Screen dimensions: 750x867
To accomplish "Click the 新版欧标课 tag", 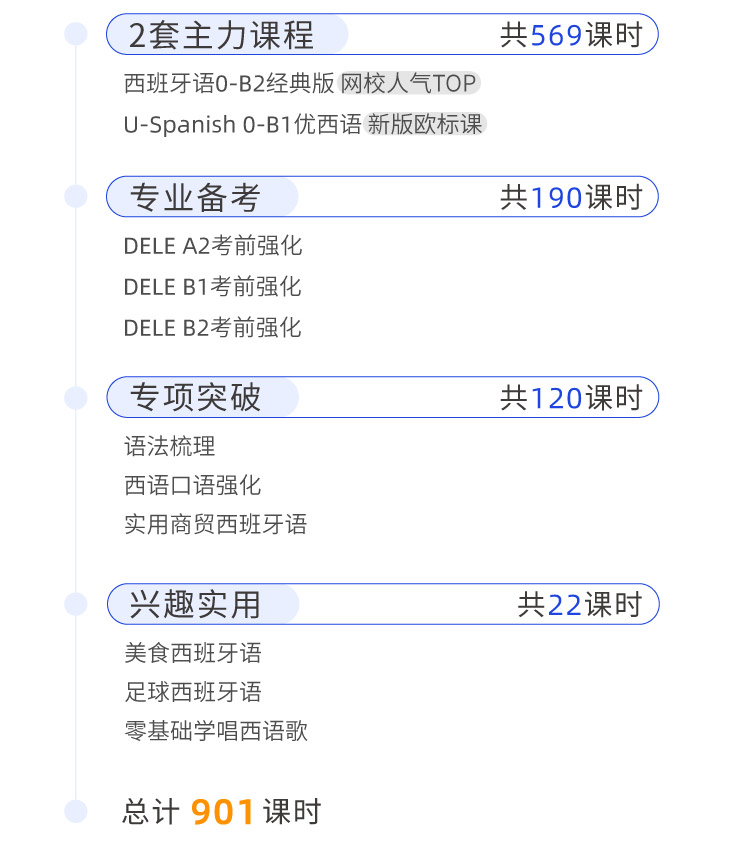I will (x=425, y=125).
